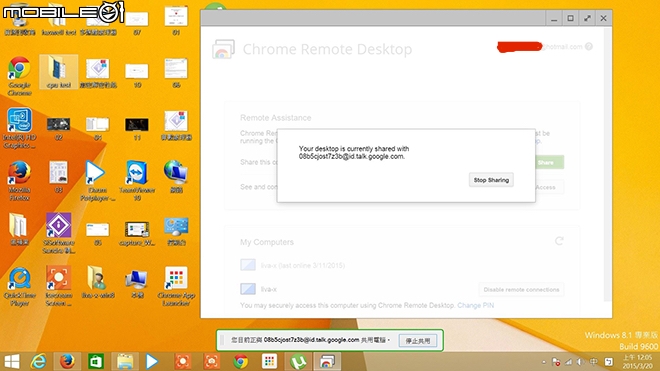The image size is (660, 371).
Task: Open the Change PIN link
Action: point(476,305)
